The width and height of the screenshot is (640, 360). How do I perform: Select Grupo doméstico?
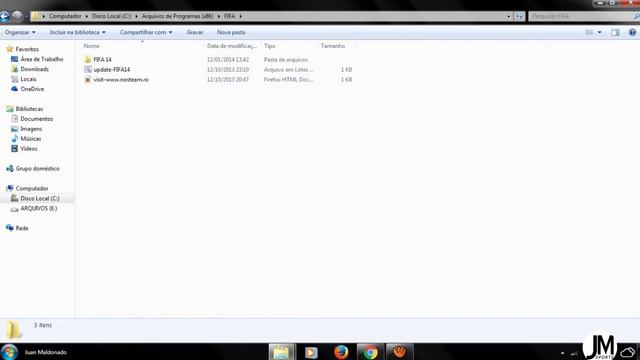coord(37,168)
